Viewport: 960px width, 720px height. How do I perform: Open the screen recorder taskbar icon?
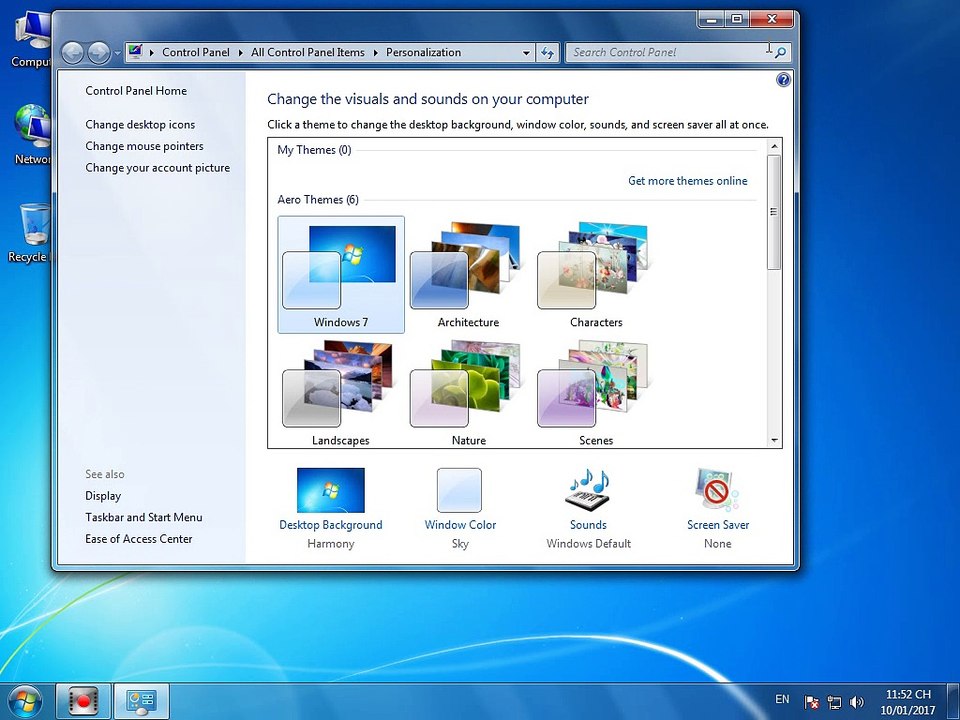coord(84,702)
